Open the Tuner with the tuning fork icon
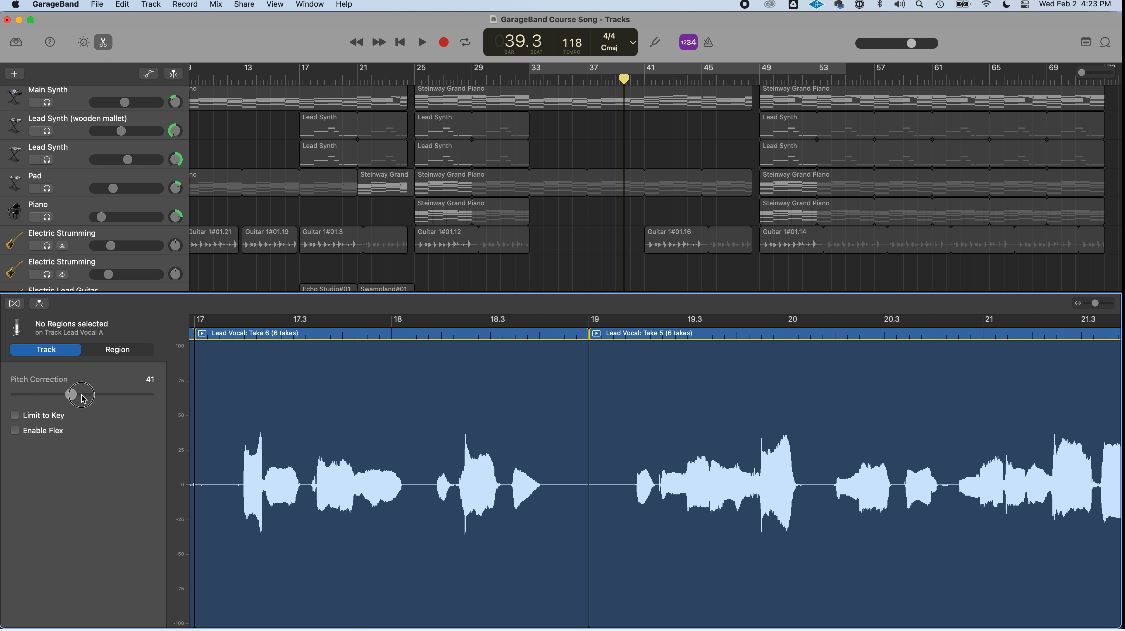The height and width of the screenshot is (631, 1125). 654,42
